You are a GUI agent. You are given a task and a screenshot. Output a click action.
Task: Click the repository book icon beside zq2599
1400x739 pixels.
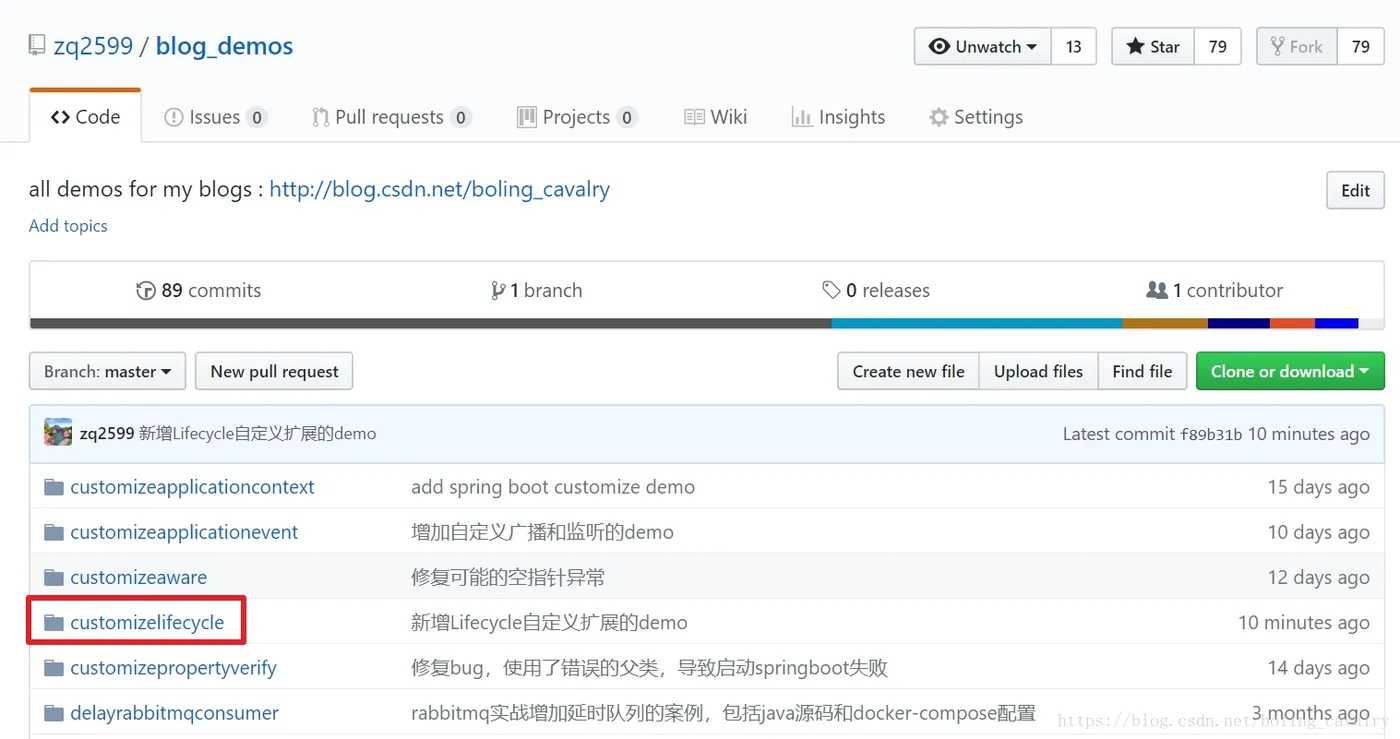pos(37,46)
